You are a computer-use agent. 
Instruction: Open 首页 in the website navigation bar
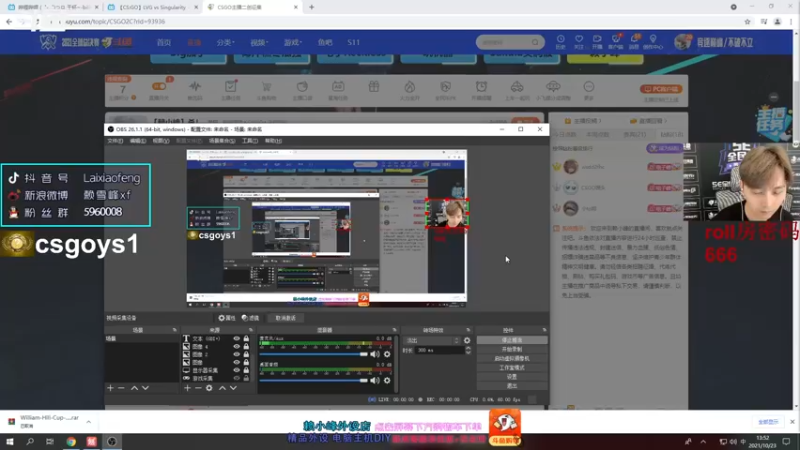[x=164, y=42]
